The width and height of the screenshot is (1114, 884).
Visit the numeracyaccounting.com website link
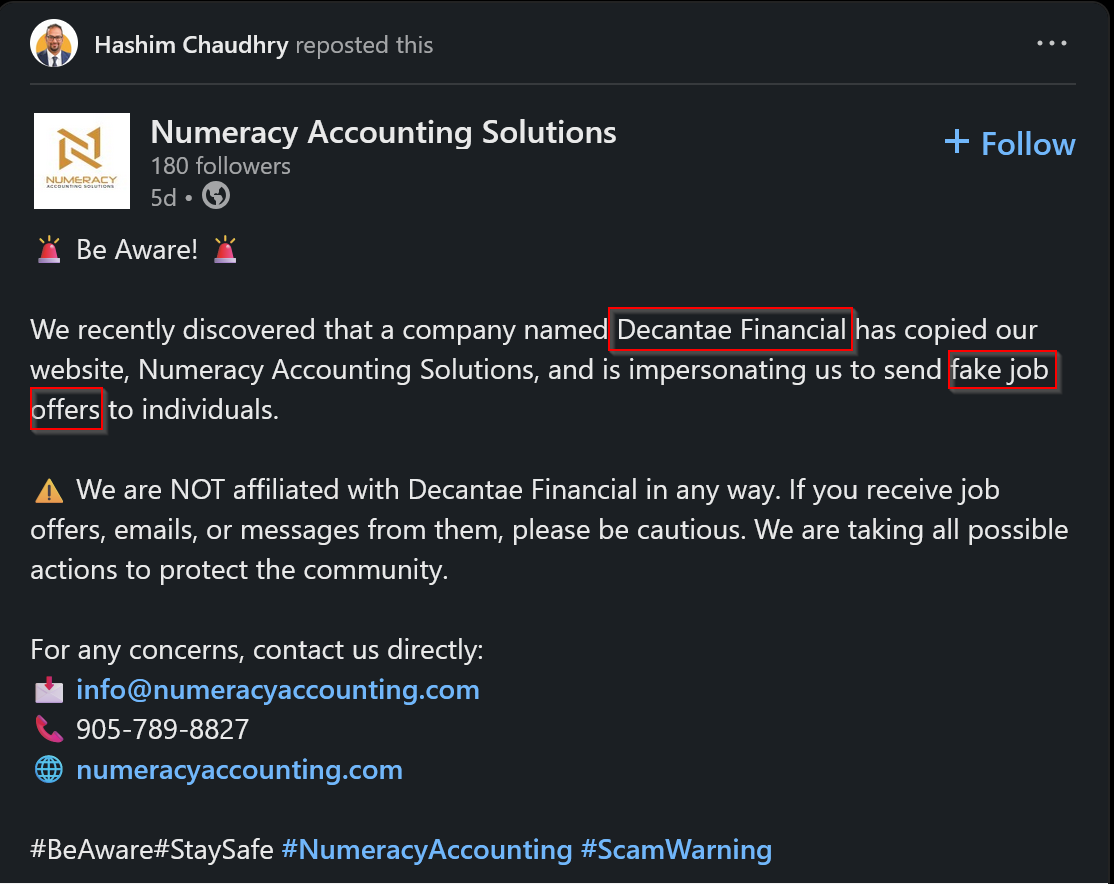click(x=240, y=770)
